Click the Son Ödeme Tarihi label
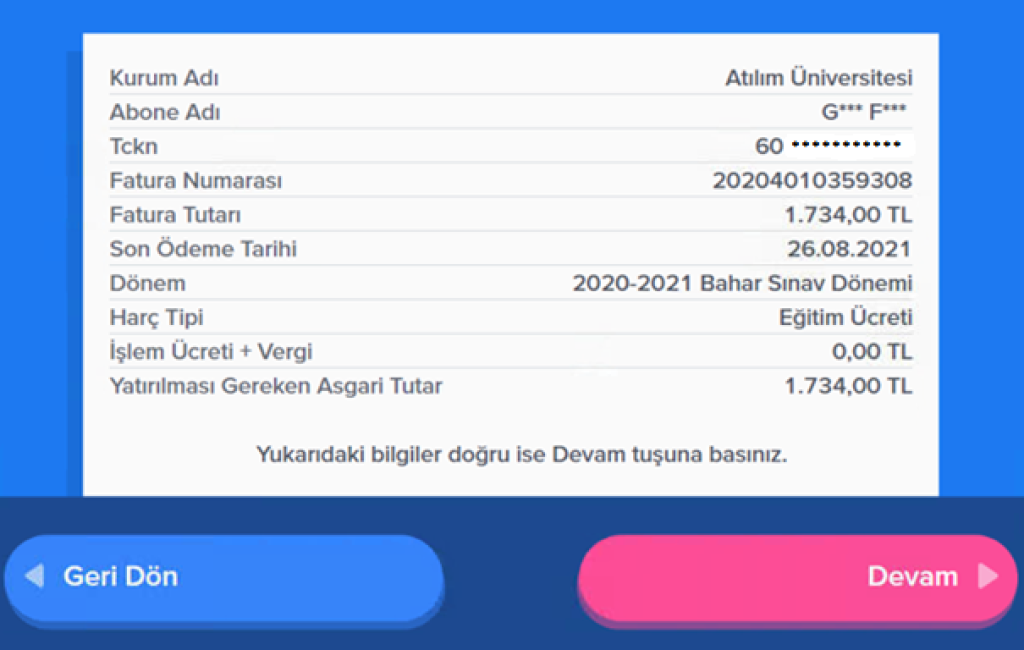Image resolution: width=1024 pixels, height=650 pixels. (203, 249)
